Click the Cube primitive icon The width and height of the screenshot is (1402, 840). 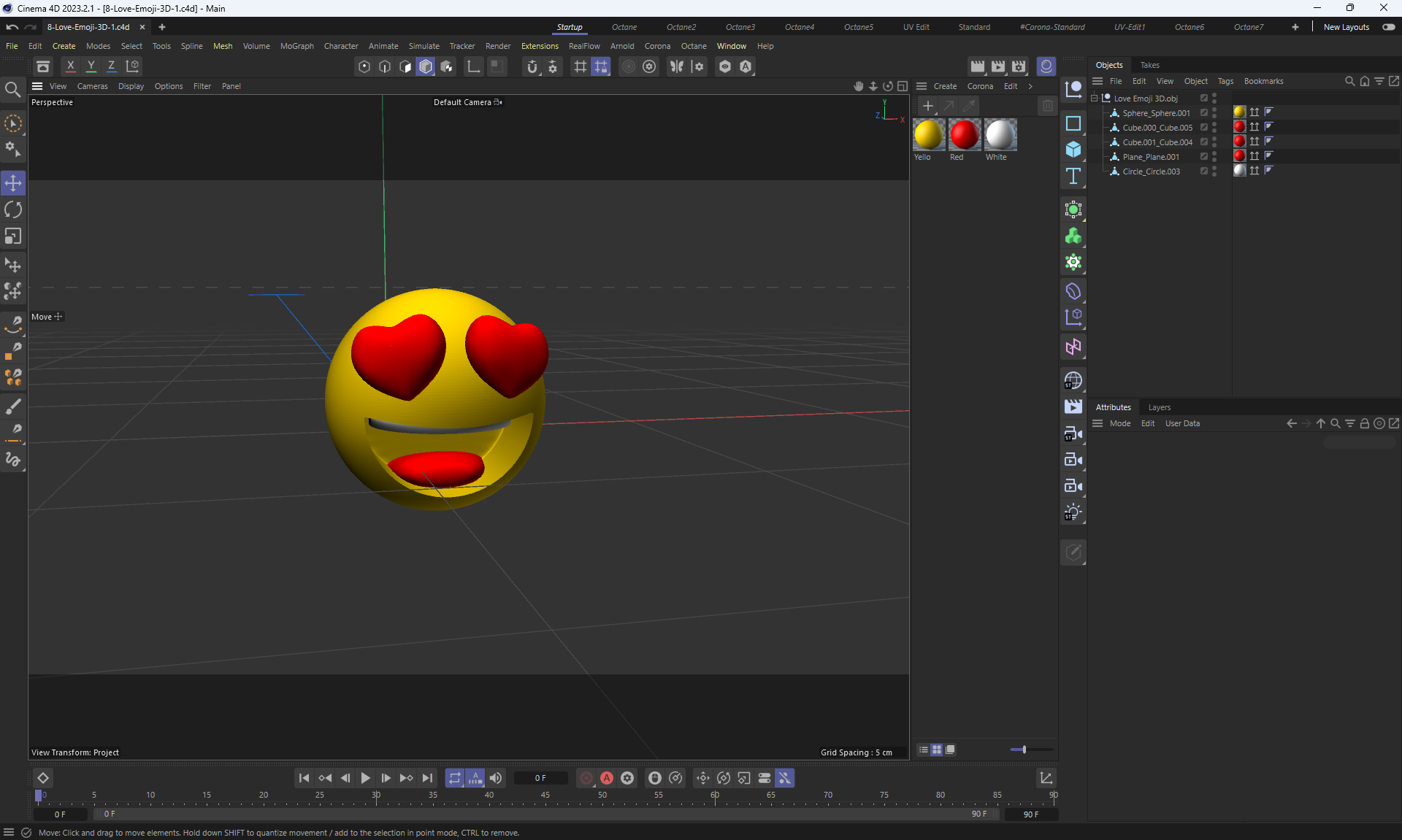(x=1073, y=150)
